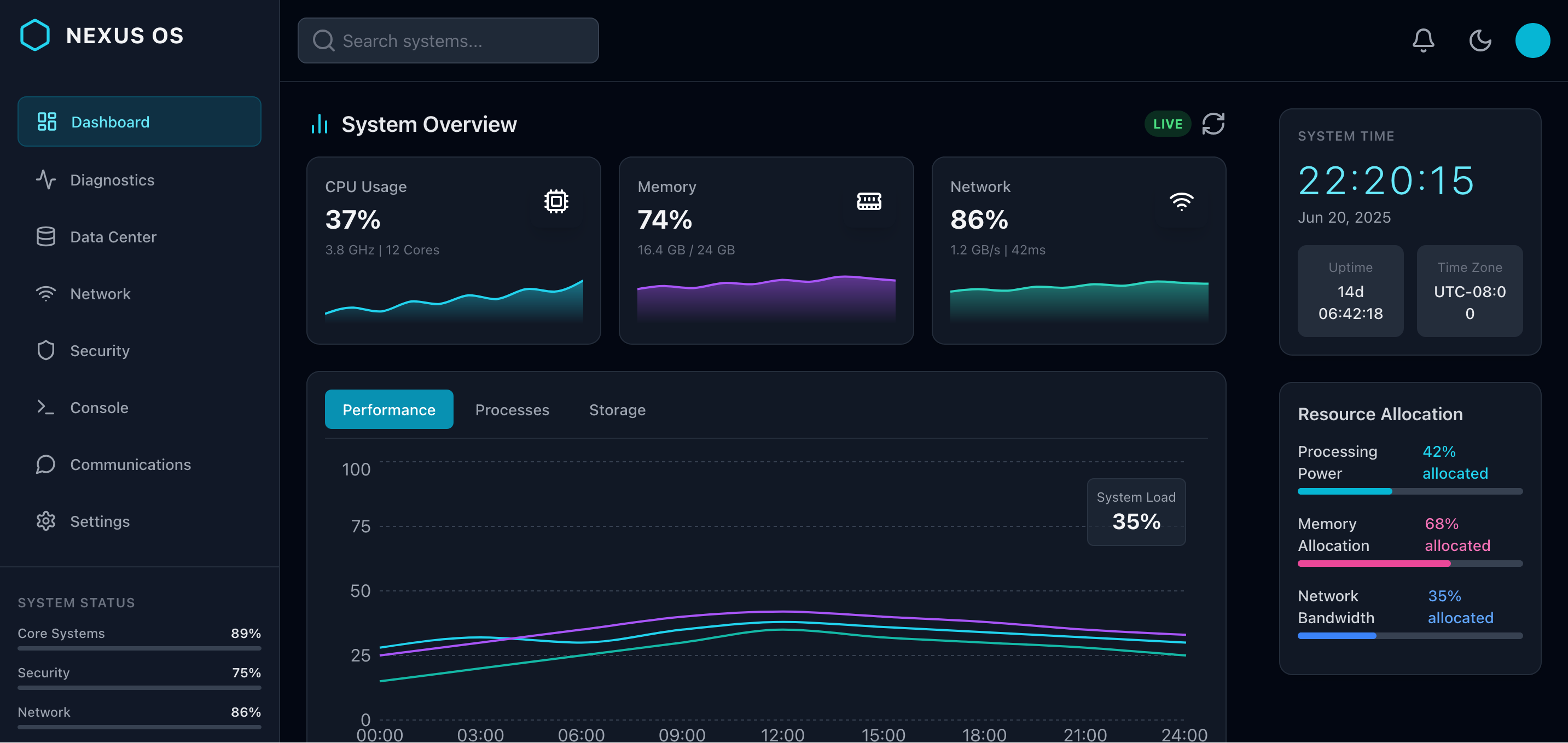Click the Resource Allocation heading
This screenshot has height=743, width=1568.
point(1380,414)
